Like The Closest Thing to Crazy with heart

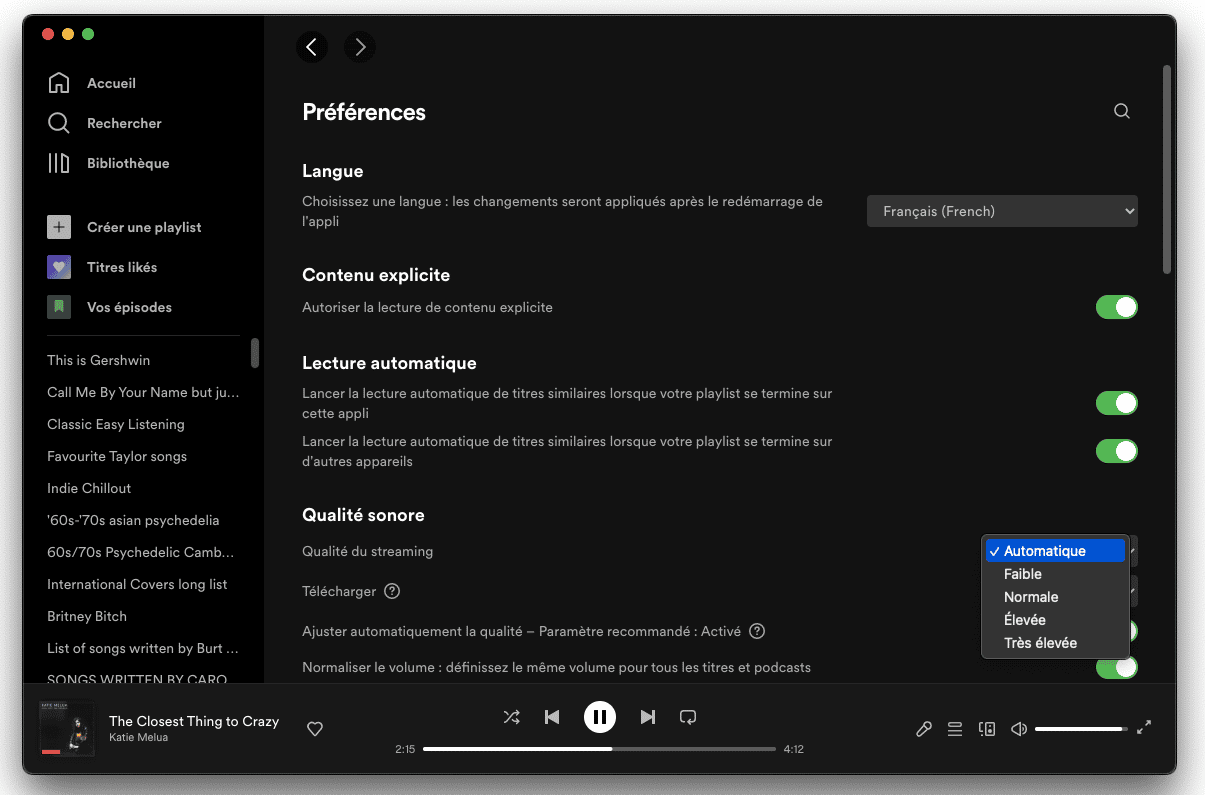tap(315, 729)
